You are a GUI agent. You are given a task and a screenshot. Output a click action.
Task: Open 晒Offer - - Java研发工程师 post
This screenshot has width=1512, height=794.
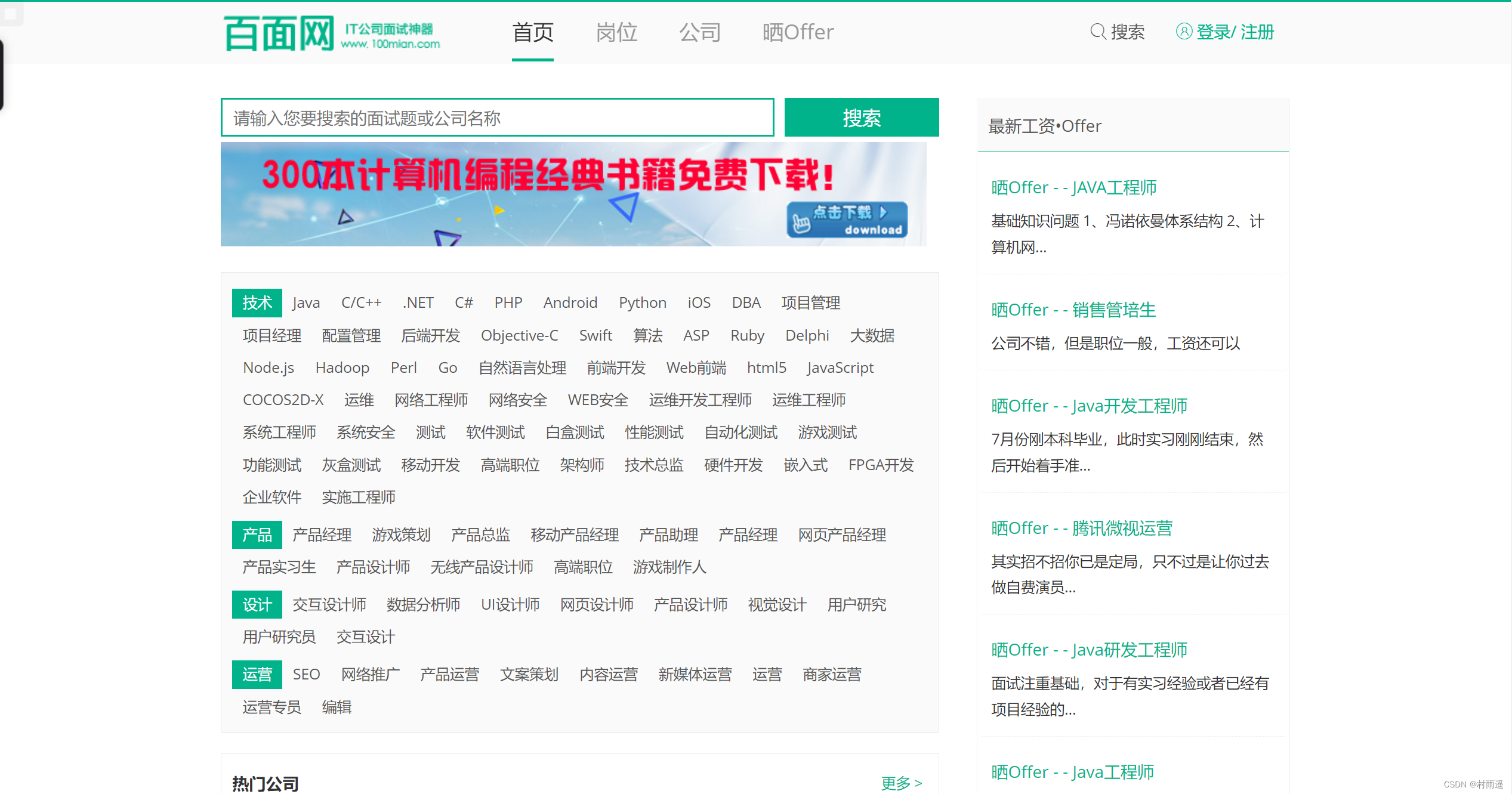pos(1090,650)
